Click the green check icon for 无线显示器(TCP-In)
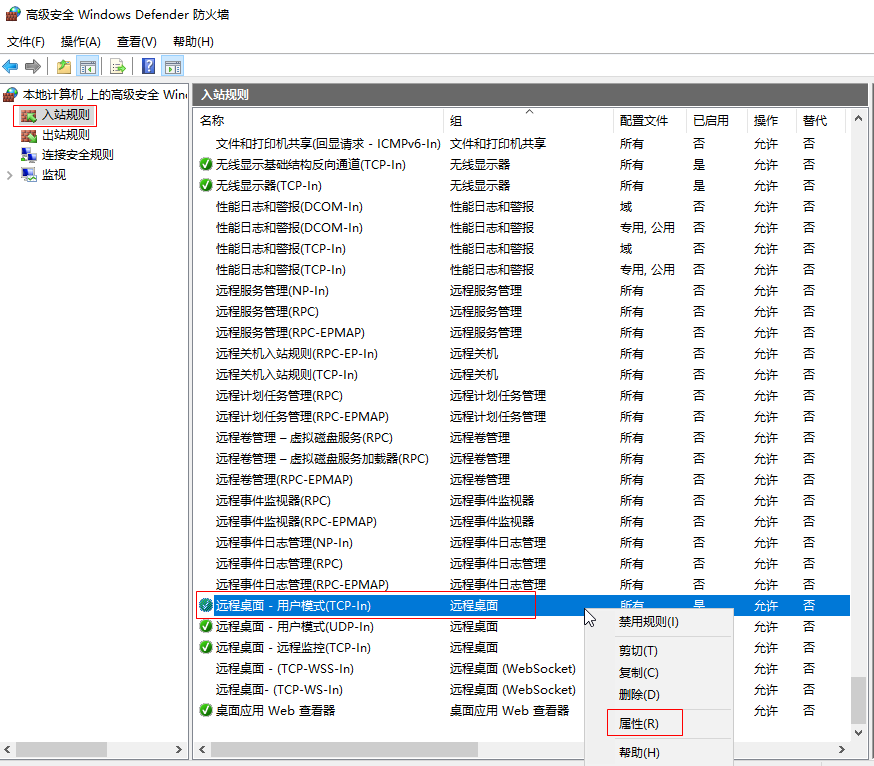 (206, 185)
